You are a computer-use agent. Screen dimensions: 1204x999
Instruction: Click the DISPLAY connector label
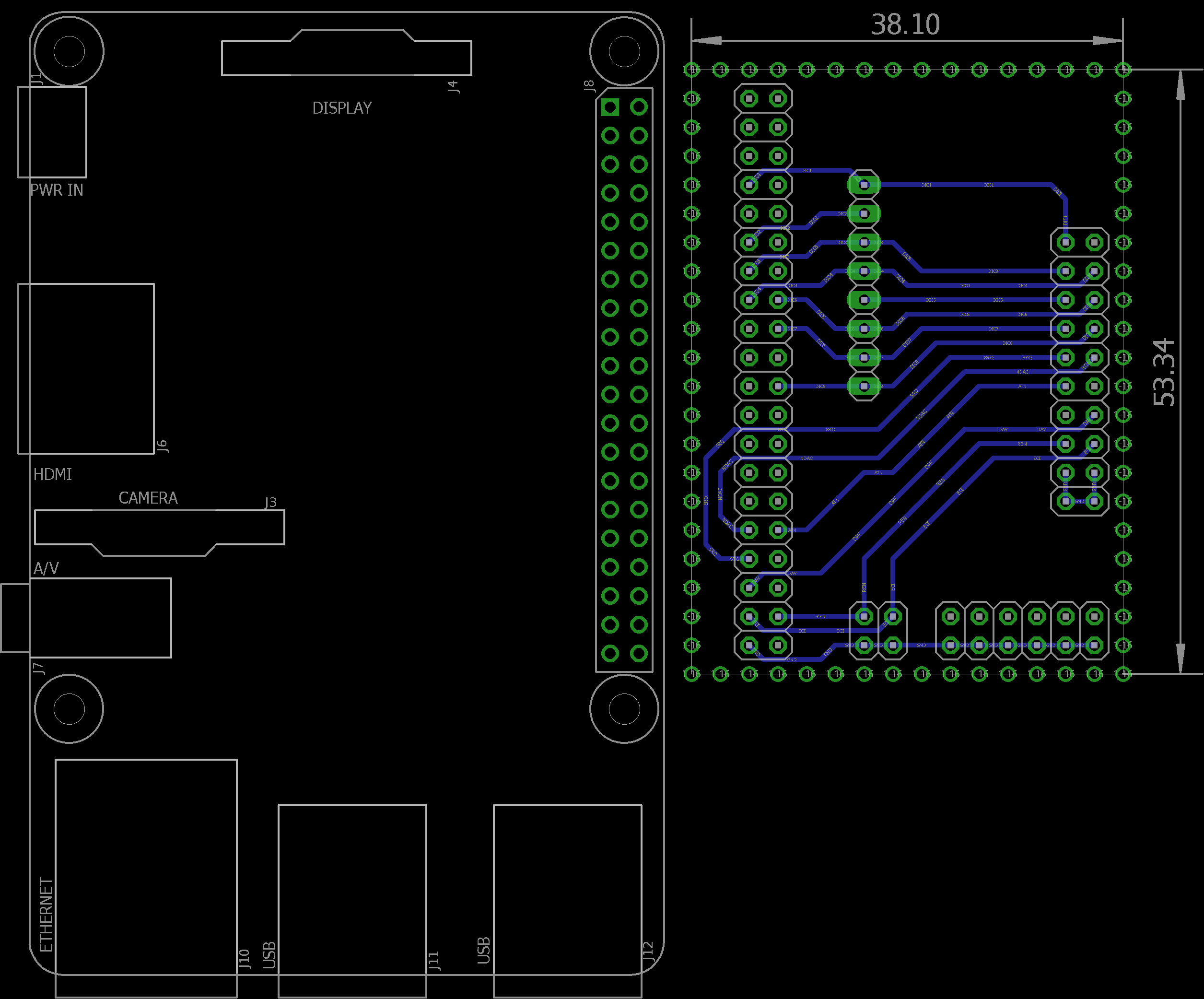(342, 108)
